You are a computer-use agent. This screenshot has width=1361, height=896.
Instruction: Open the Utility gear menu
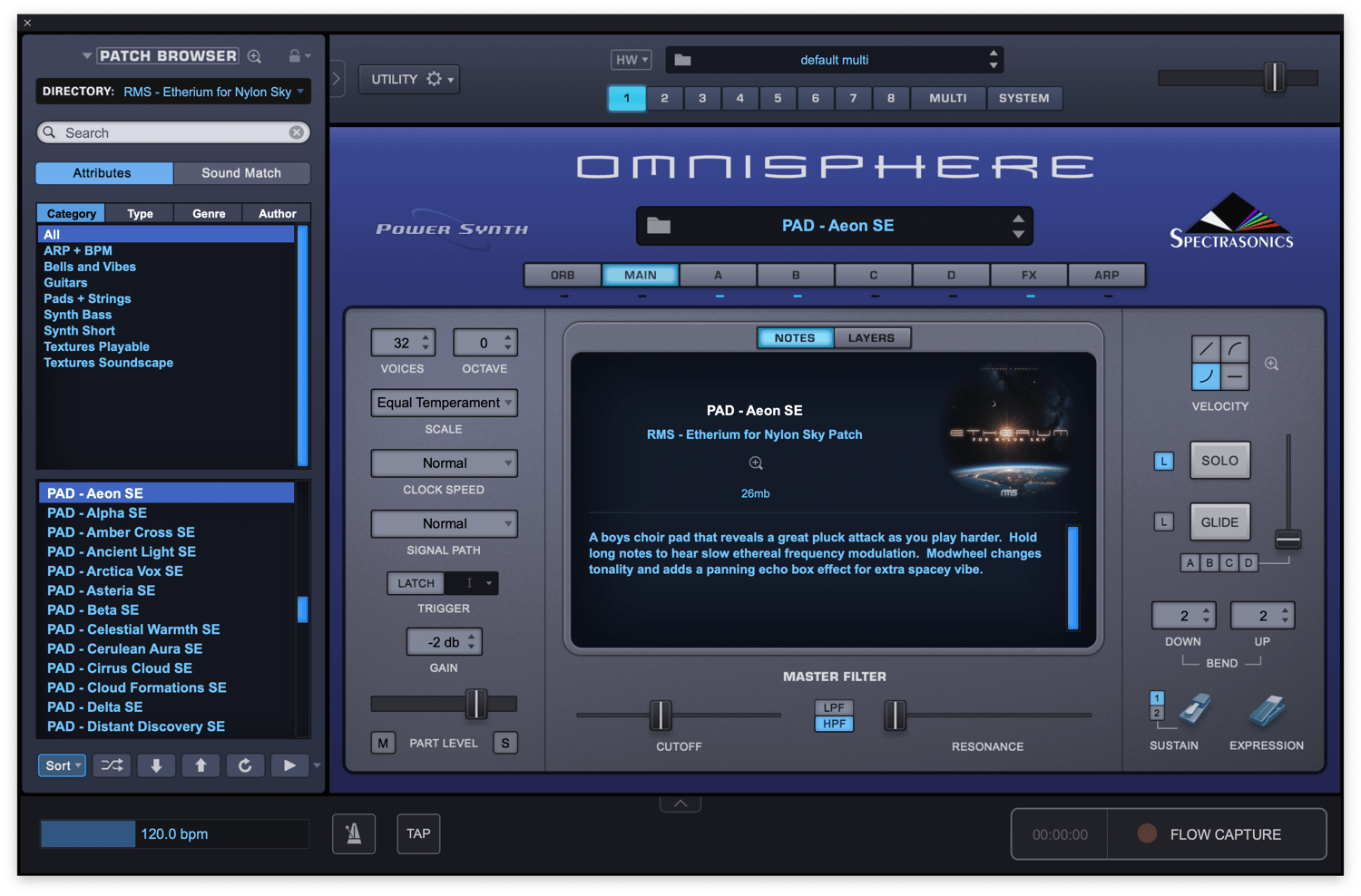pos(409,79)
